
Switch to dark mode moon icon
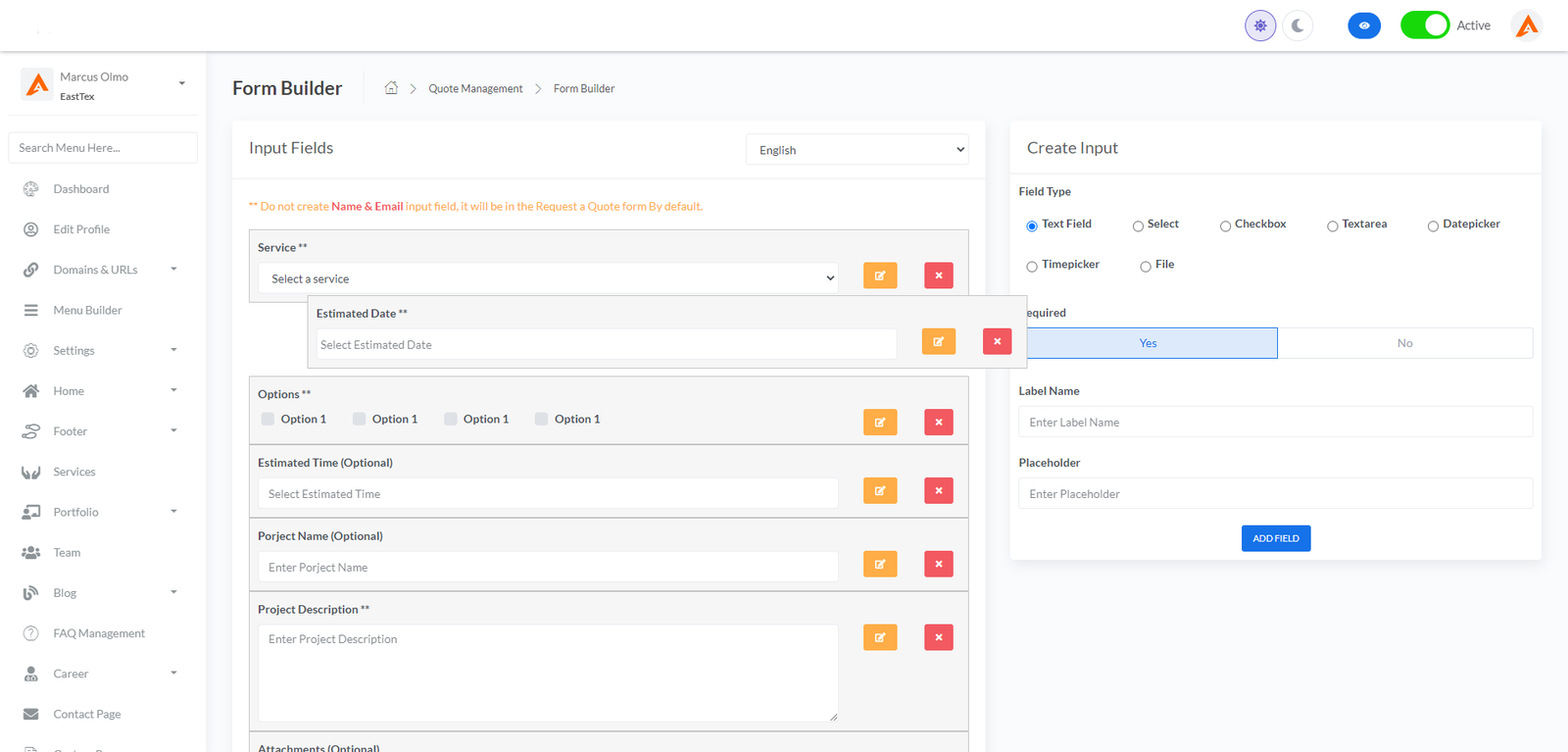pos(1298,25)
